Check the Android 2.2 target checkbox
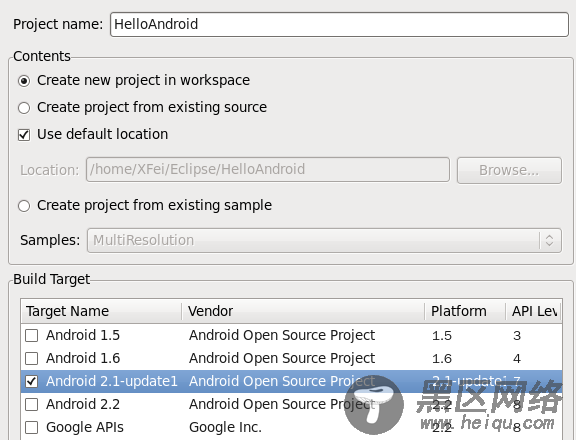This screenshot has height=440, width=576. 31,404
